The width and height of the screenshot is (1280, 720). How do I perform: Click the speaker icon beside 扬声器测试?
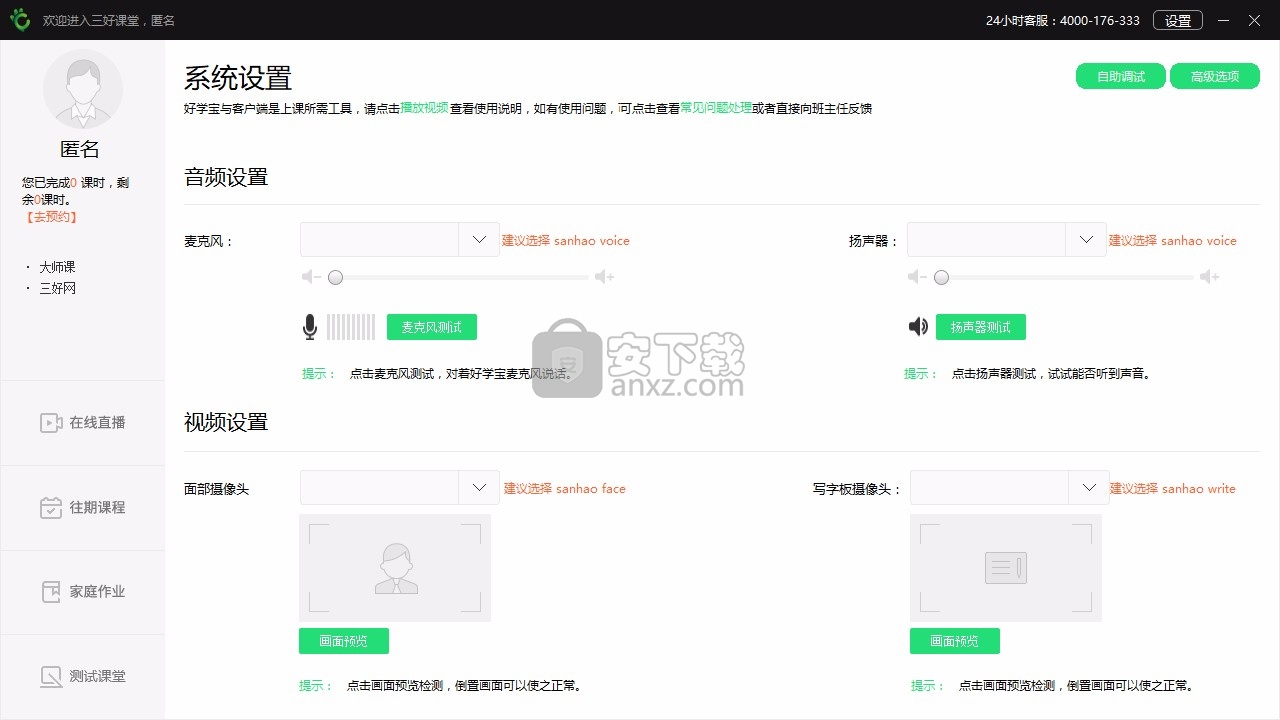pos(918,326)
